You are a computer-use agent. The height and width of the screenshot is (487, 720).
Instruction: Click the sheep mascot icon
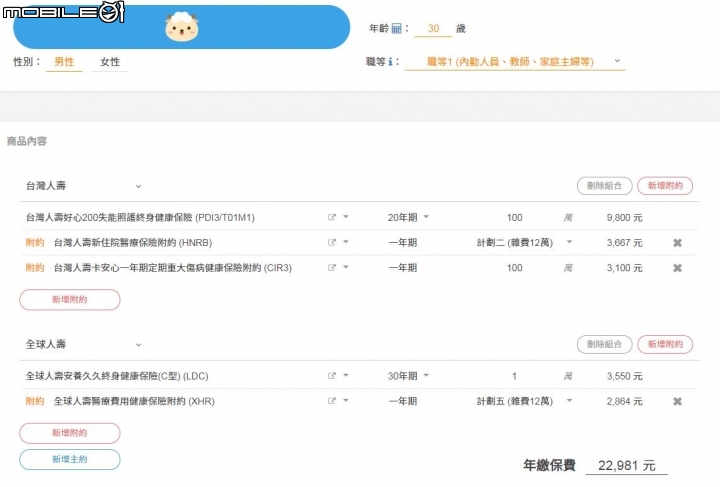[x=182, y=27]
